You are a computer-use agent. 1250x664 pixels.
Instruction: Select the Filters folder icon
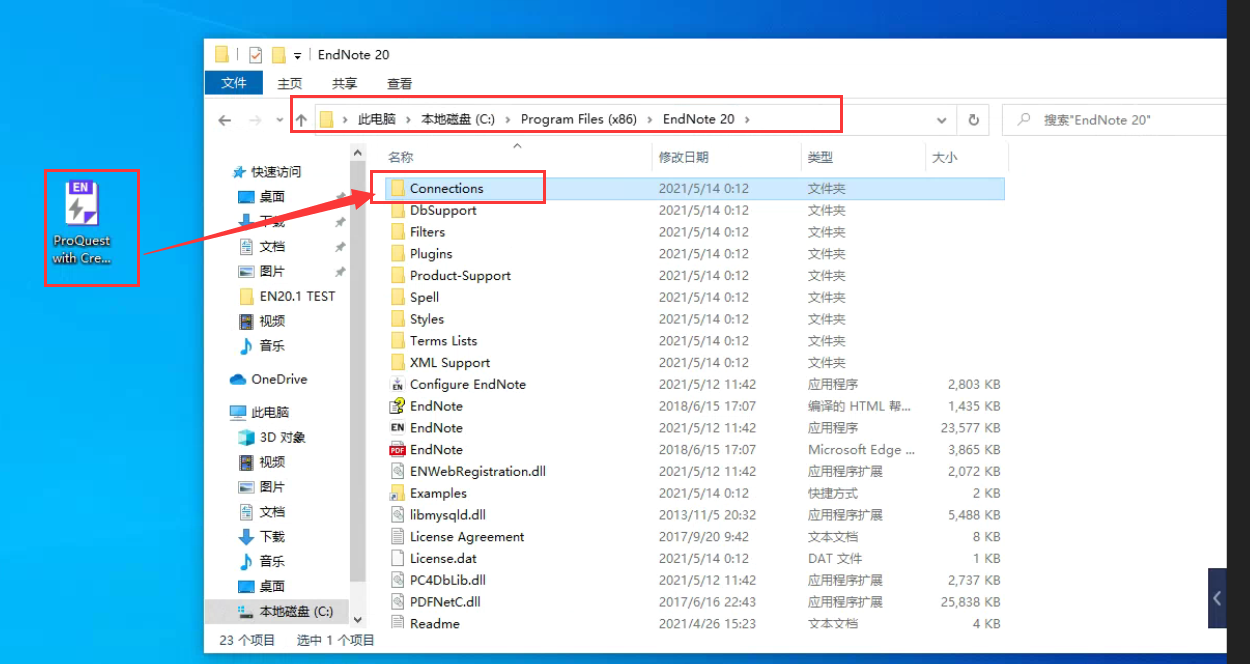coord(397,232)
